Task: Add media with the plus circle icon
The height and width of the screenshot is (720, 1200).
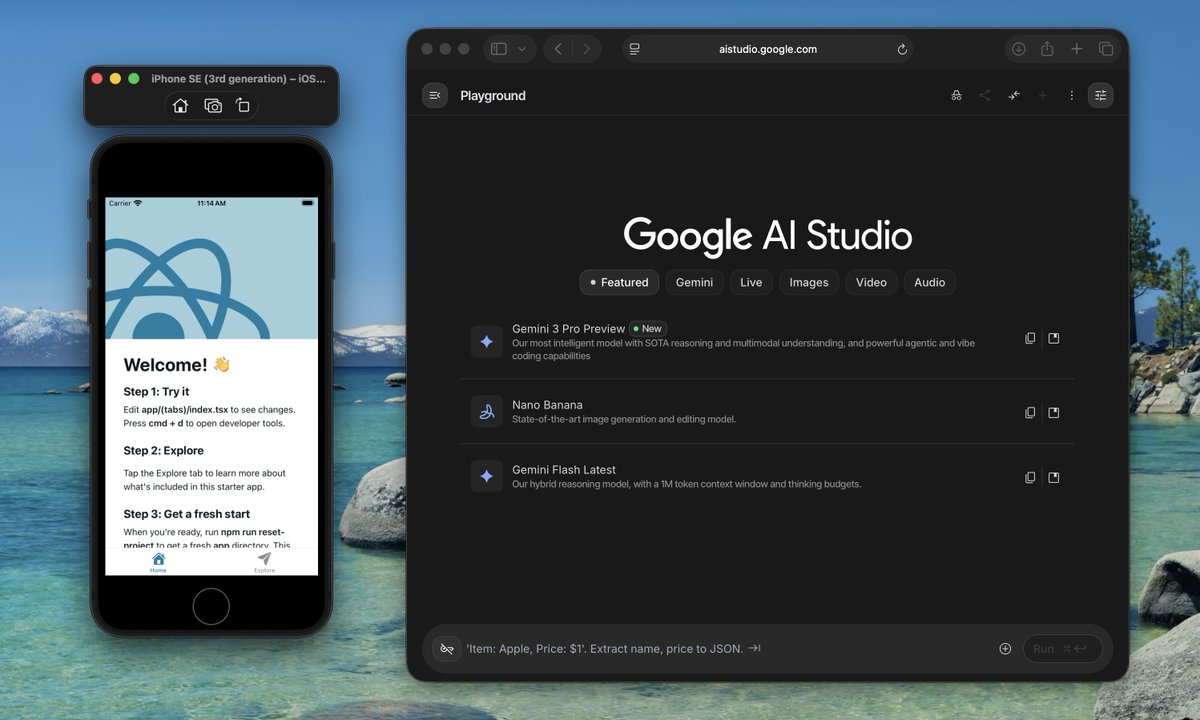Action: click(x=1005, y=648)
